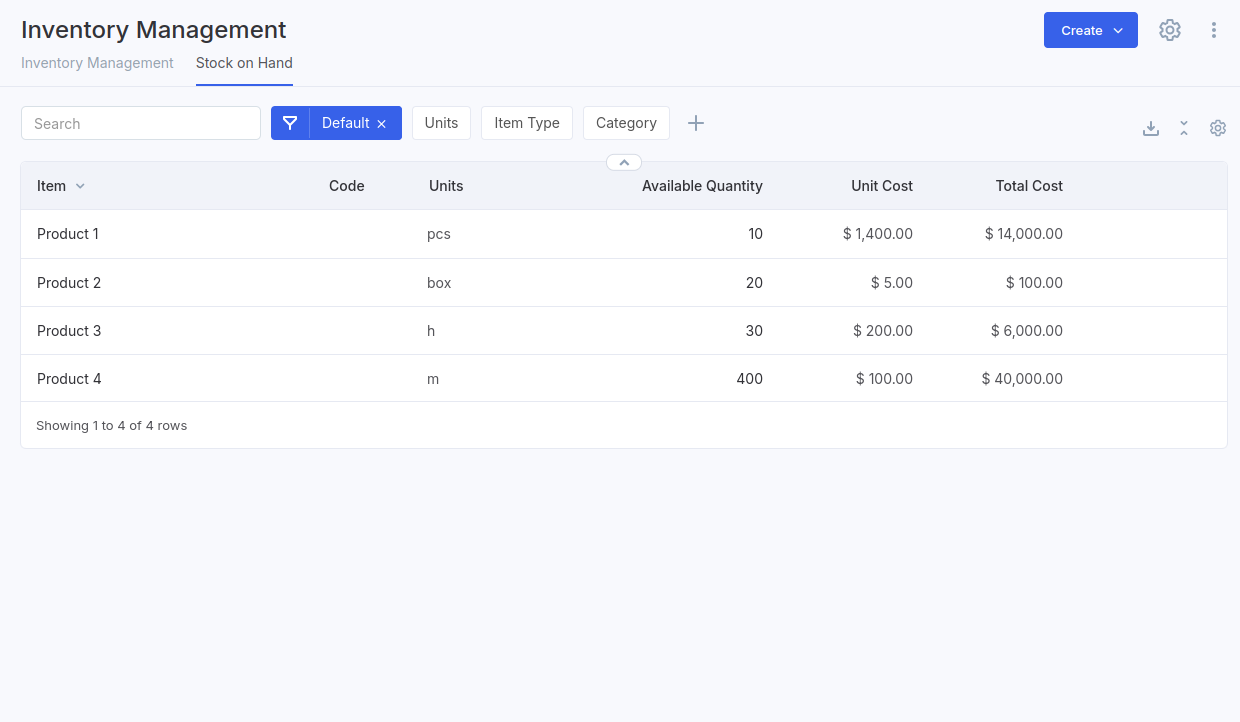
Task: Remove the Default filter with its x
Action: pyautogui.click(x=381, y=124)
